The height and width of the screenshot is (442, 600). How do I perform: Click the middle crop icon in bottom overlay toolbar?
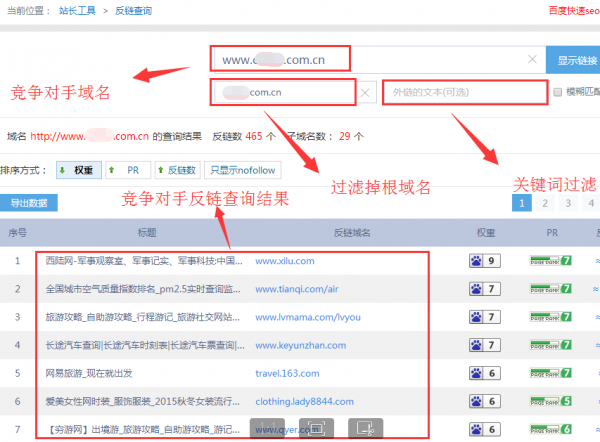click(x=317, y=427)
